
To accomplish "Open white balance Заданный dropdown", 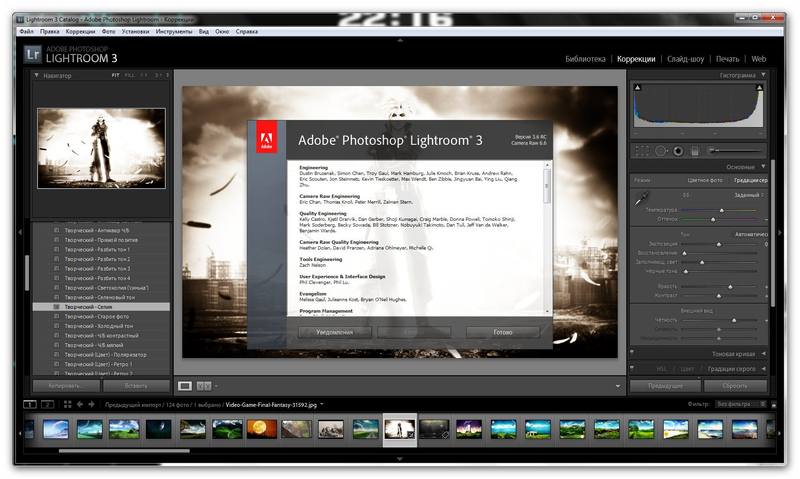I will pyautogui.click(x=749, y=195).
